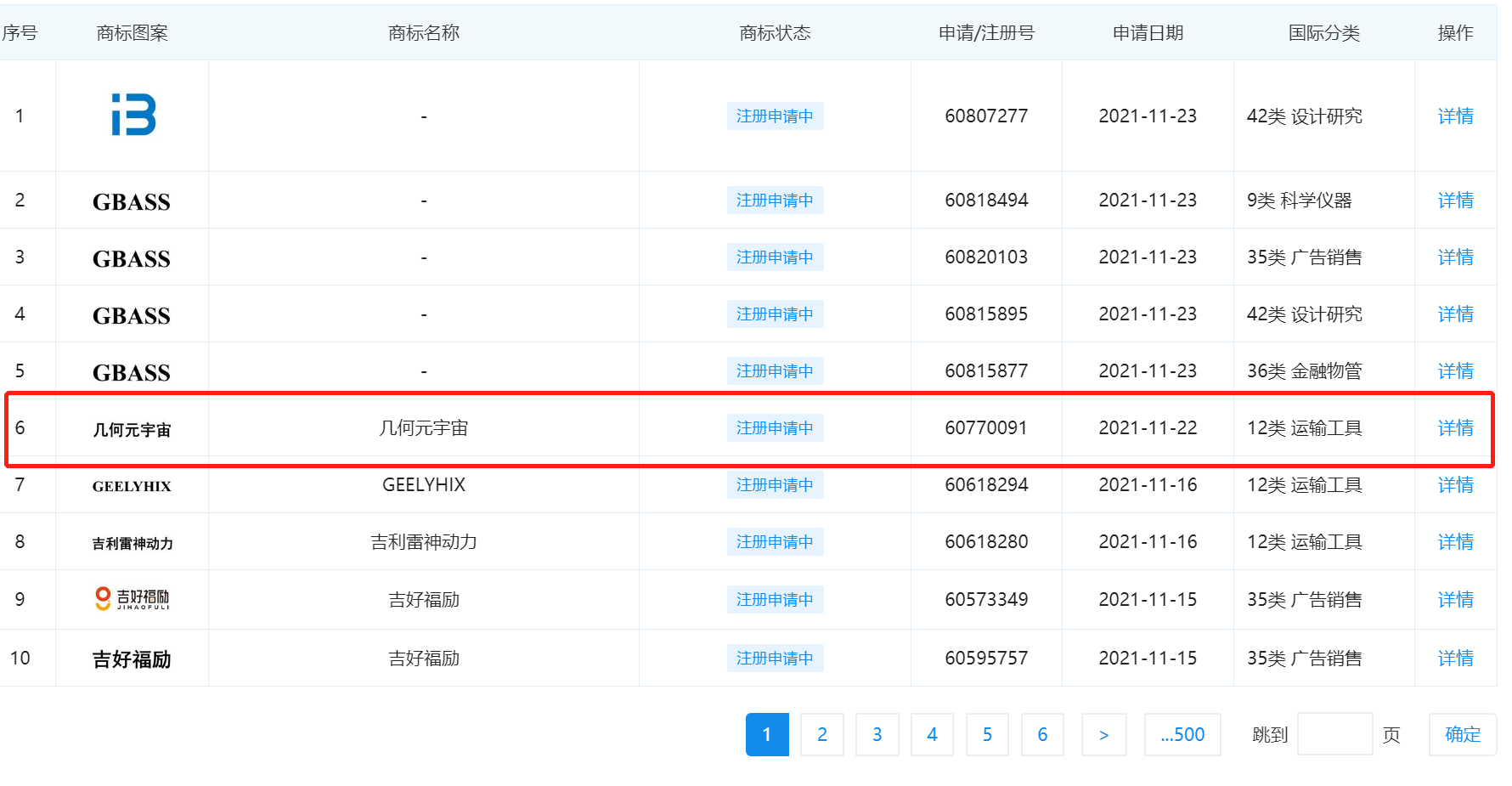This screenshot has width=1512, height=786.
Task: Click the bold 吉好福励 image in row 10
Action: pos(132,659)
